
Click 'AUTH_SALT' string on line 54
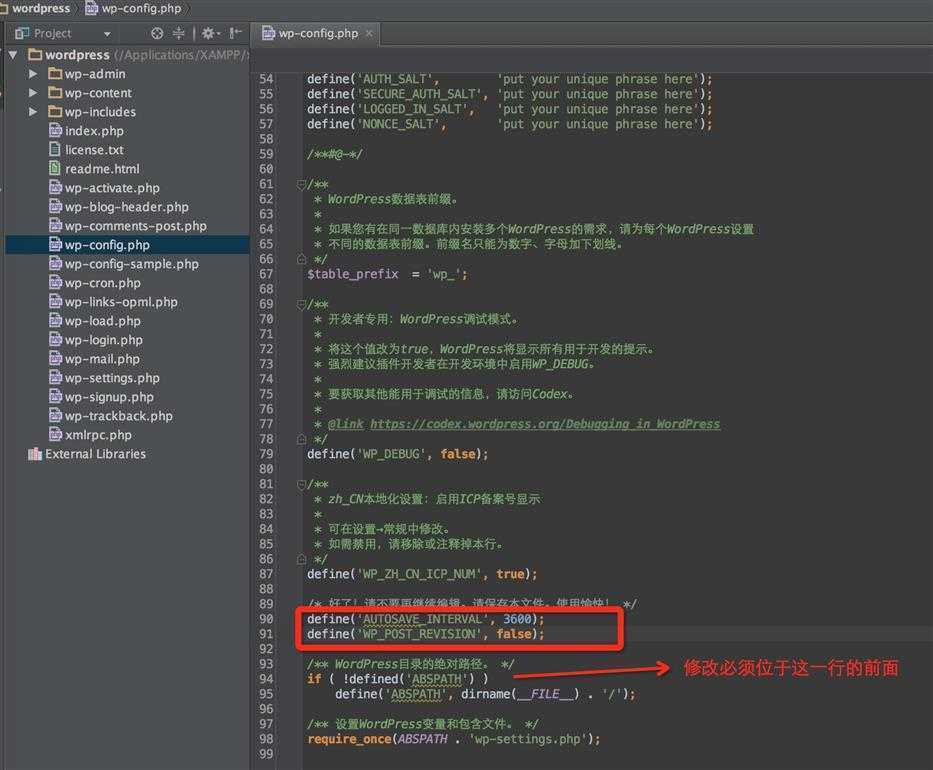coord(395,79)
